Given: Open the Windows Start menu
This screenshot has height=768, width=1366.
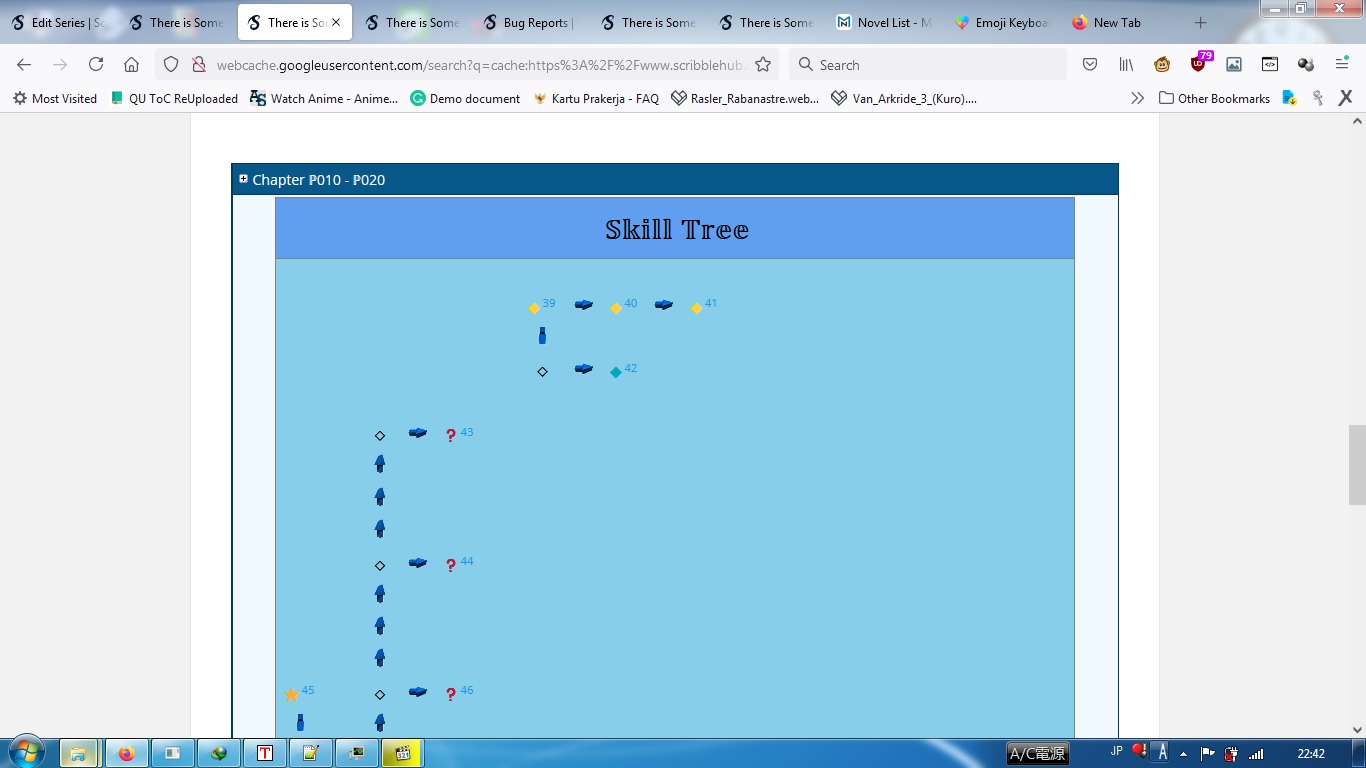Looking at the screenshot, I should [26, 752].
